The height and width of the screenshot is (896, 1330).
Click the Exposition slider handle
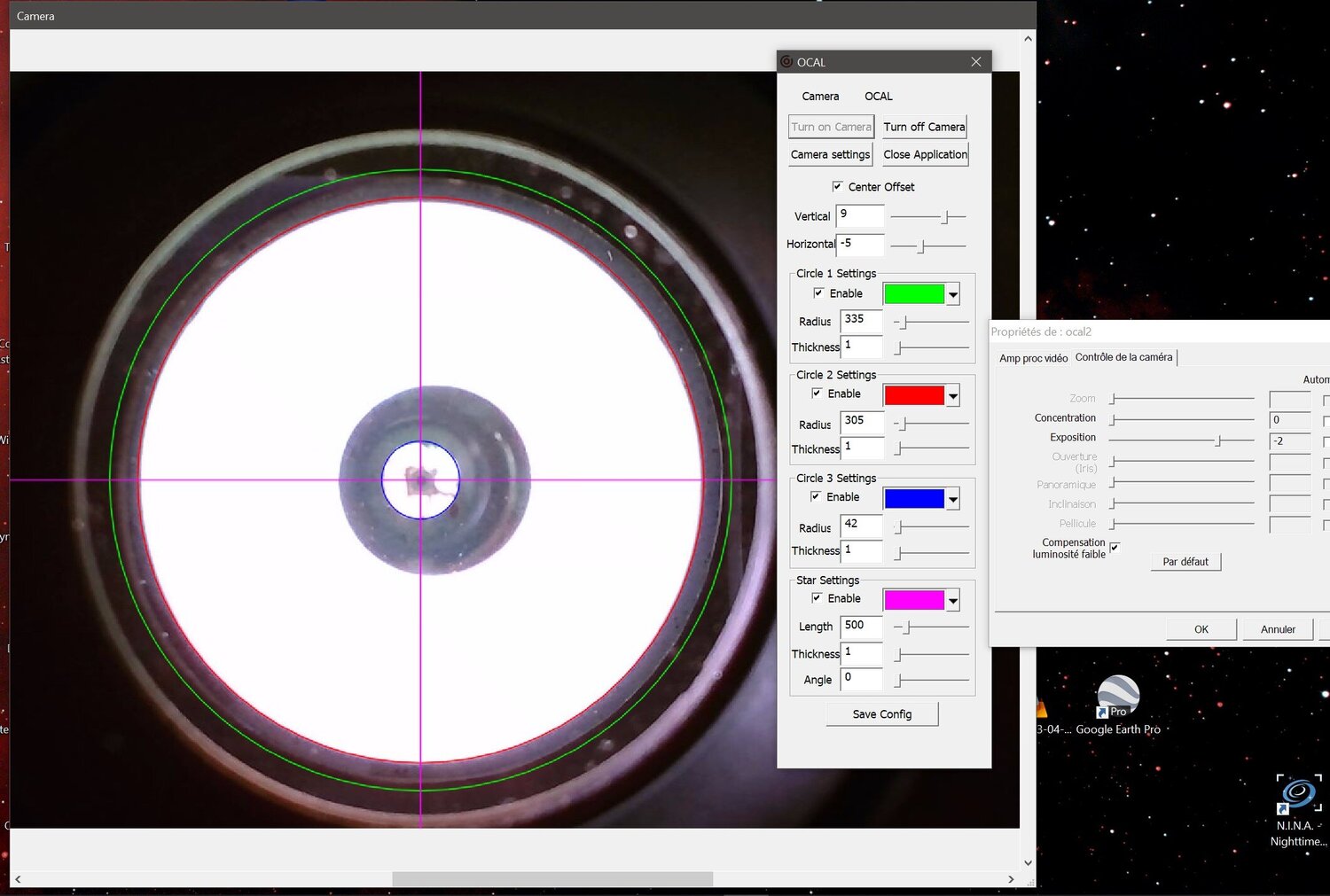click(1218, 440)
